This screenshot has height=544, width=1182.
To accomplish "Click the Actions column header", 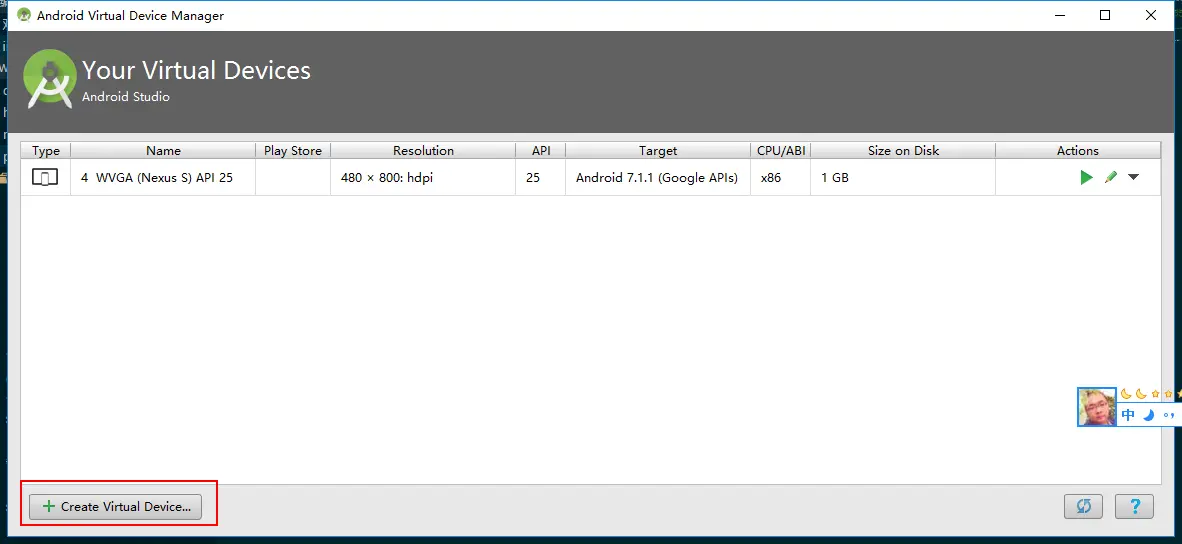I will click(1078, 151).
